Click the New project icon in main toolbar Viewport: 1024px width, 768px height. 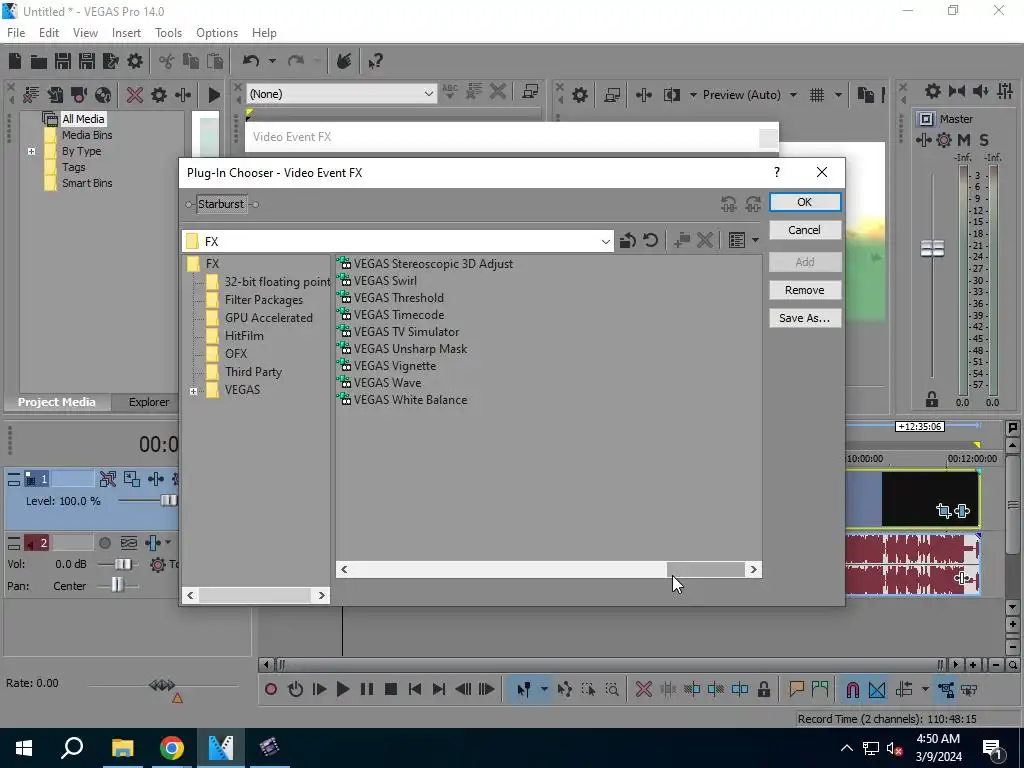click(15, 61)
